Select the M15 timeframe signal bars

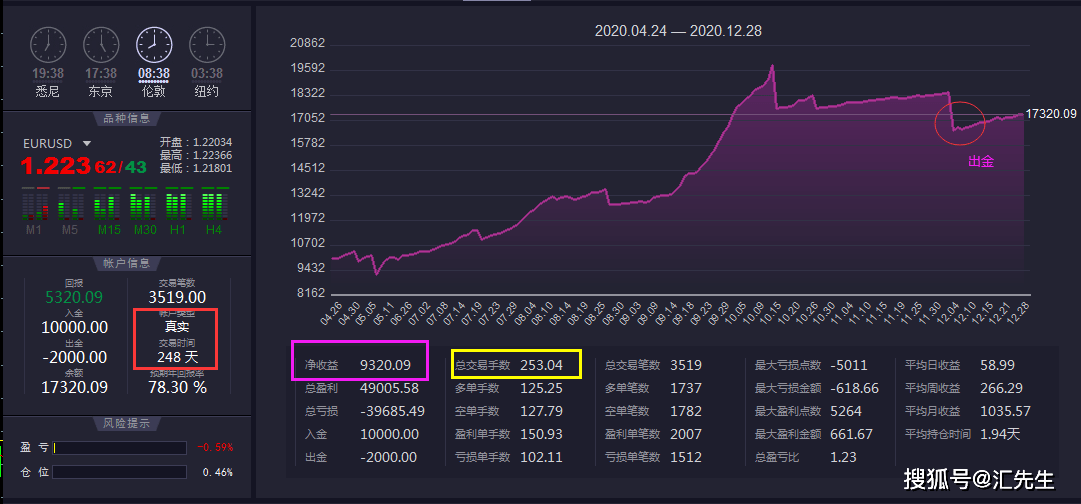(x=107, y=204)
